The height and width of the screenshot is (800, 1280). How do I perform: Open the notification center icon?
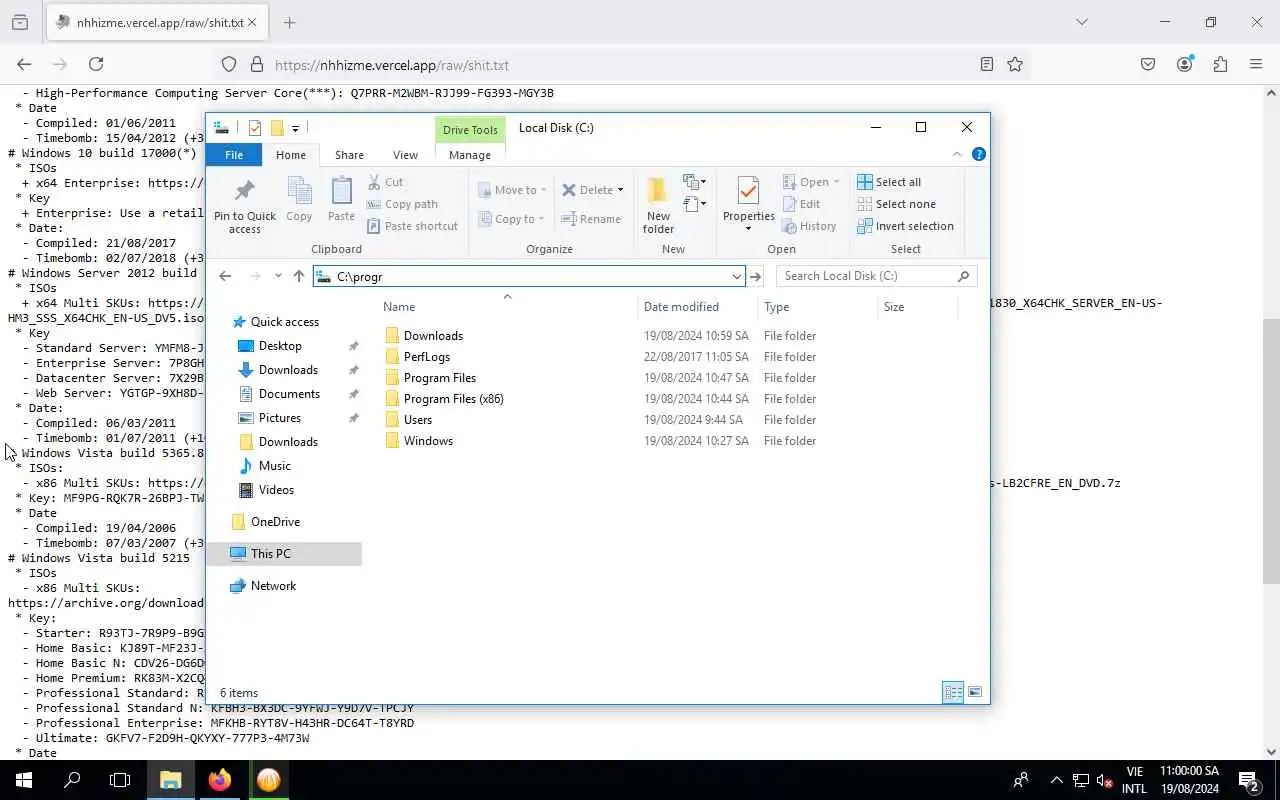[x=1248, y=780]
